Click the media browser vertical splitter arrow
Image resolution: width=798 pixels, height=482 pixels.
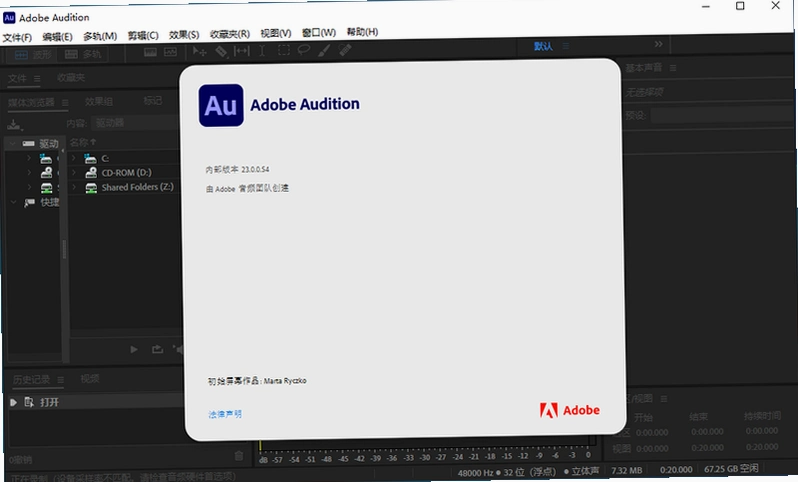coord(63,151)
